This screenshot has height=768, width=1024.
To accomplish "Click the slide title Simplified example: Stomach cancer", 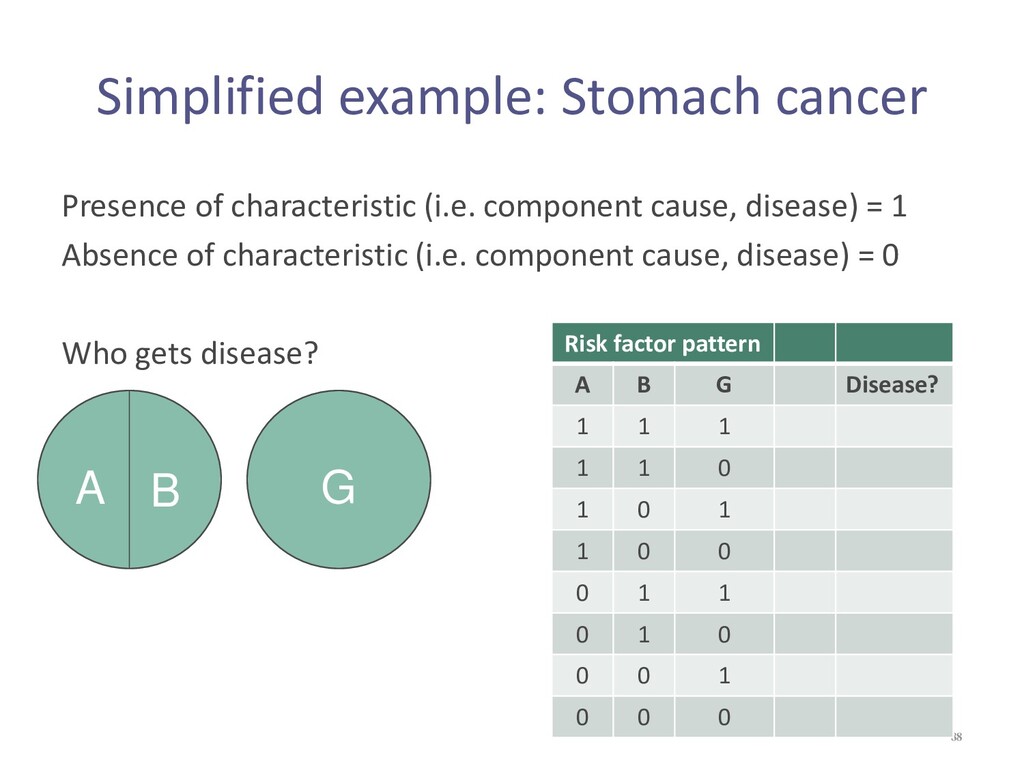I will (x=511, y=97).
